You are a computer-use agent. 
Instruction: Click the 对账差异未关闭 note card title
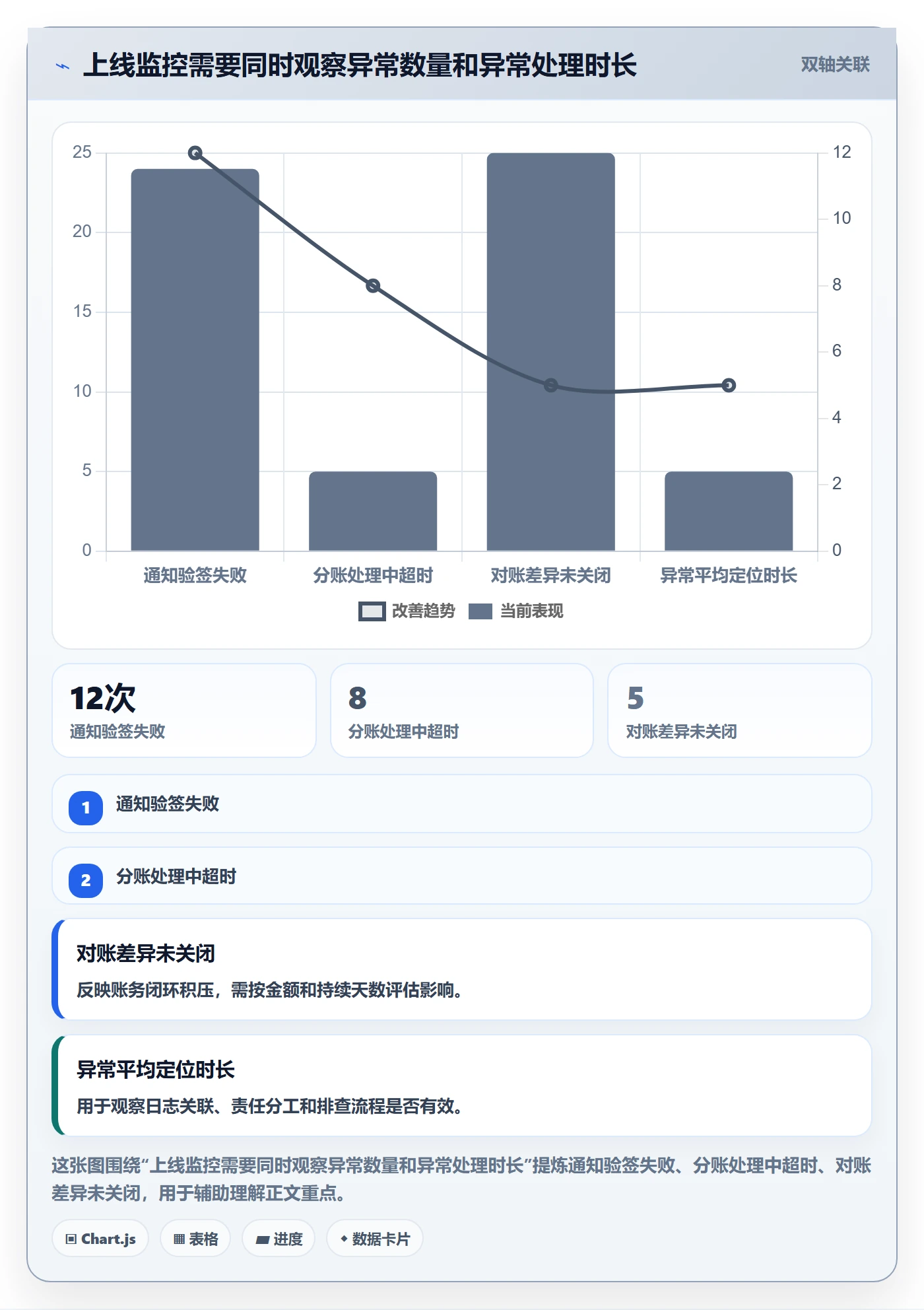point(146,953)
